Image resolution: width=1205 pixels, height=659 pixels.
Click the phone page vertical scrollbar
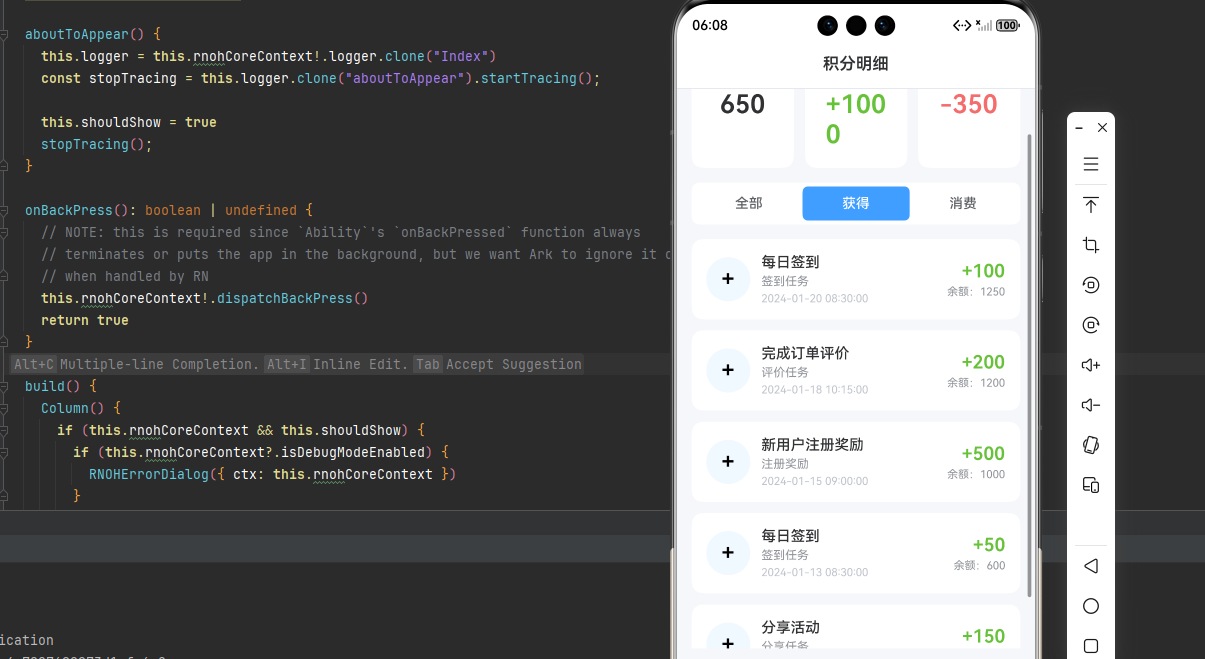pos(1029,365)
